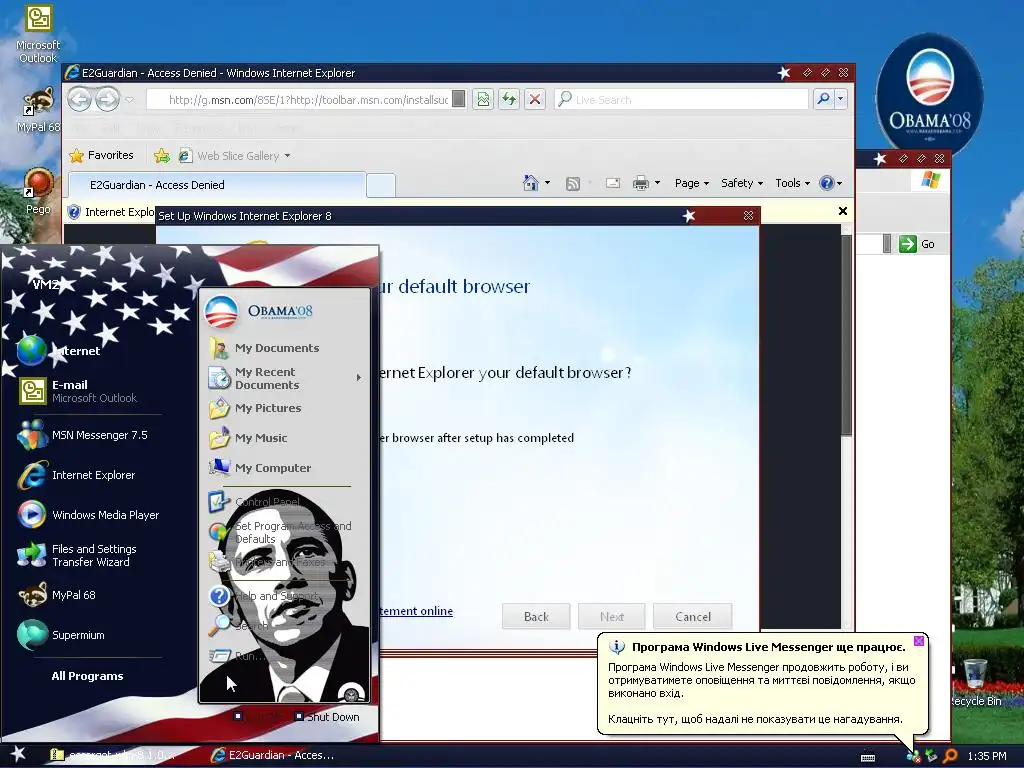Open Files and Settings Transfer Wizard
The width and height of the screenshot is (1024, 768).
click(90, 555)
